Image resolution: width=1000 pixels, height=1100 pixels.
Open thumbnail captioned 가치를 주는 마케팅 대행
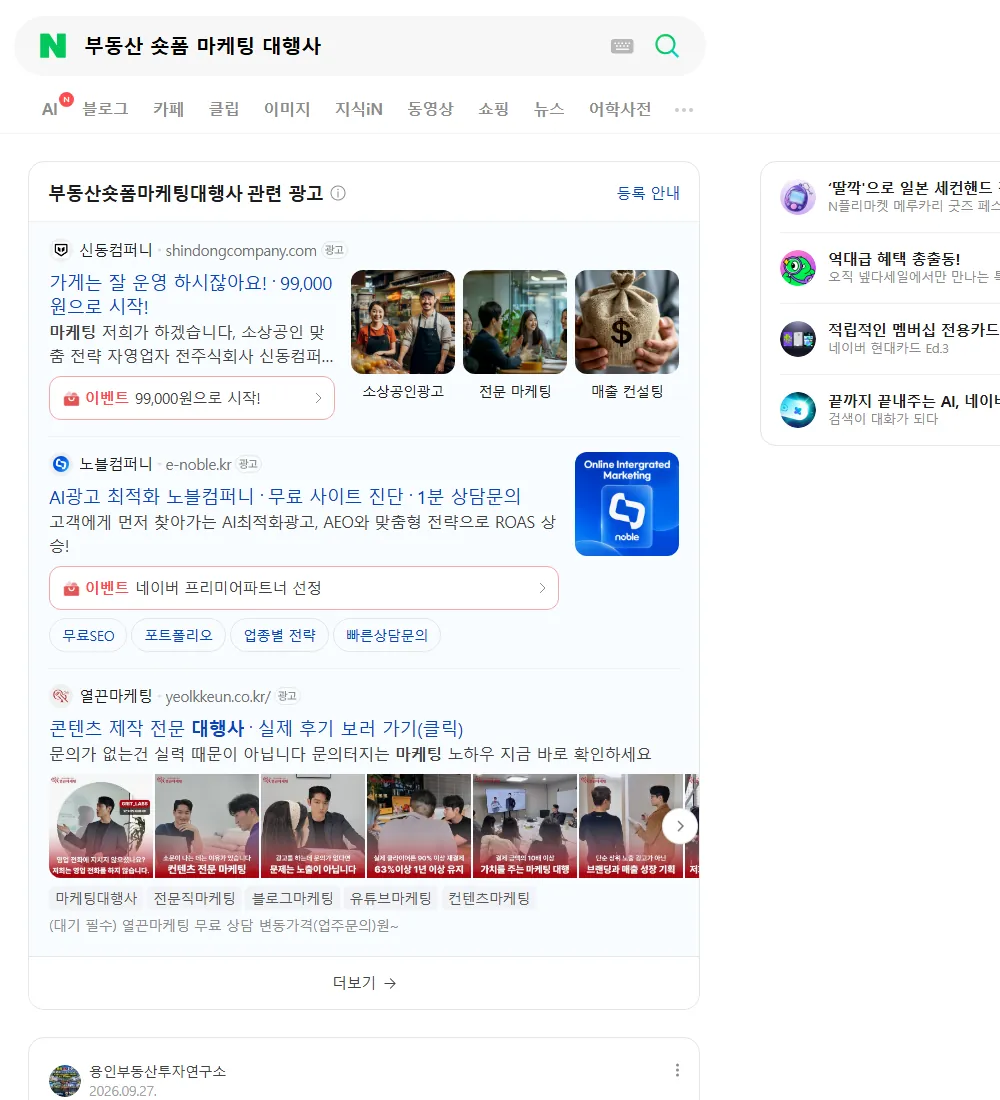click(525, 826)
